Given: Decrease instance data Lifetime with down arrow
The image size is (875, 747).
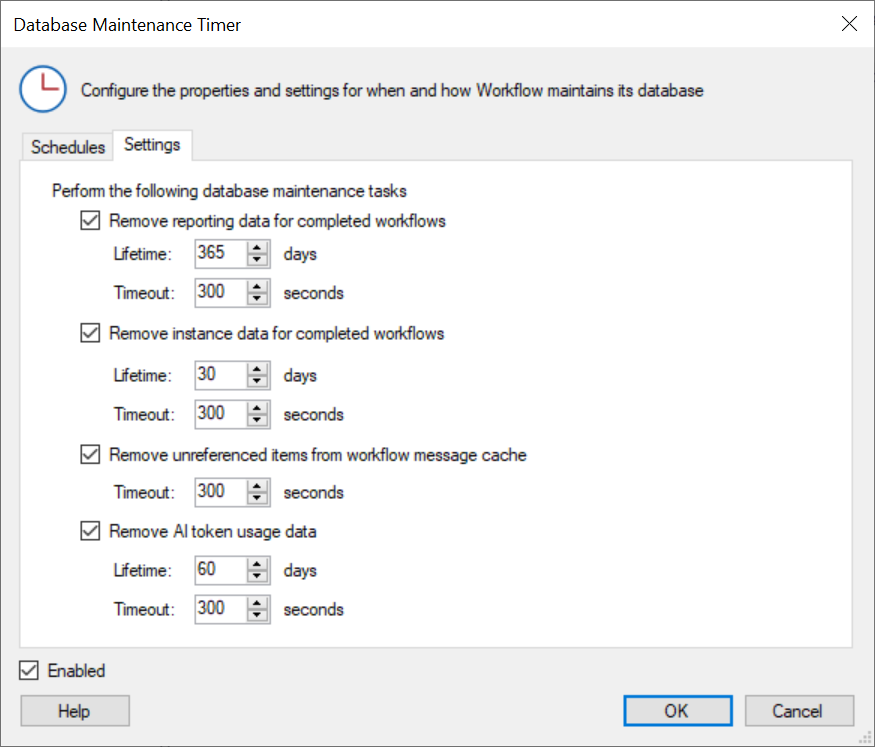Looking at the screenshot, I should 258,382.
